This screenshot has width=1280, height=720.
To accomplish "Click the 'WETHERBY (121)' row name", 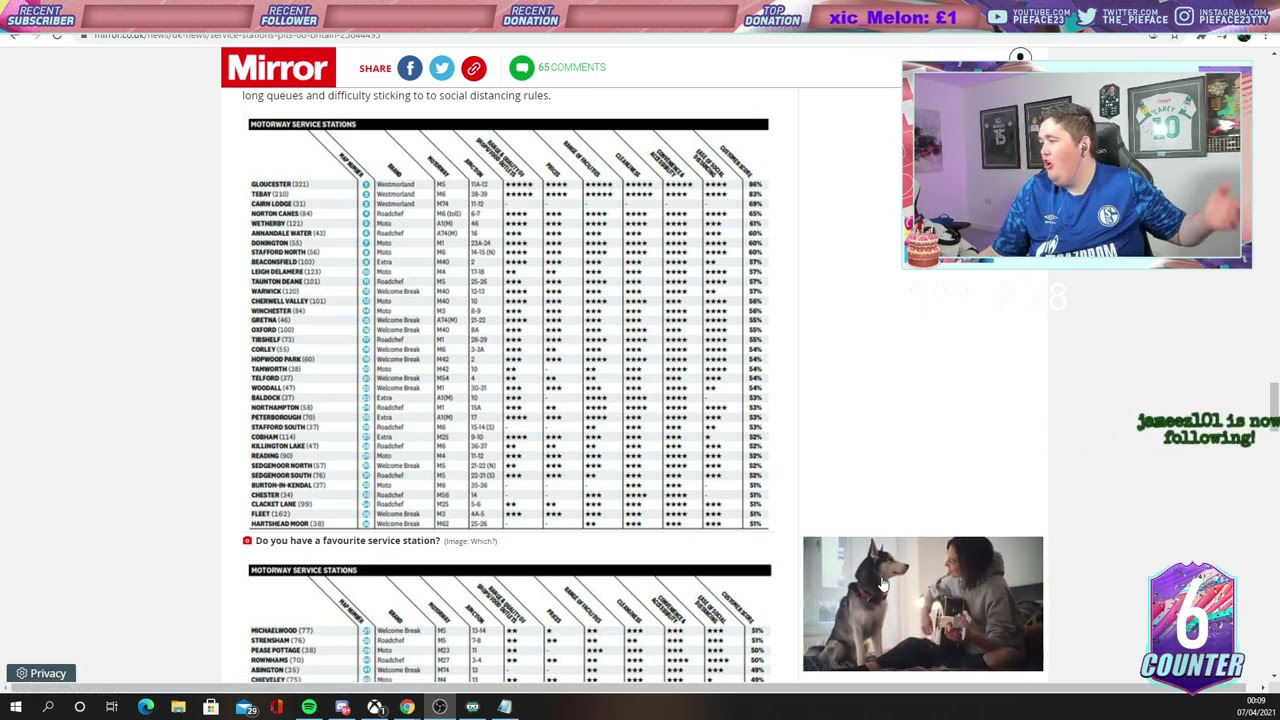I will pyautogui.click(x=277, y=223).
